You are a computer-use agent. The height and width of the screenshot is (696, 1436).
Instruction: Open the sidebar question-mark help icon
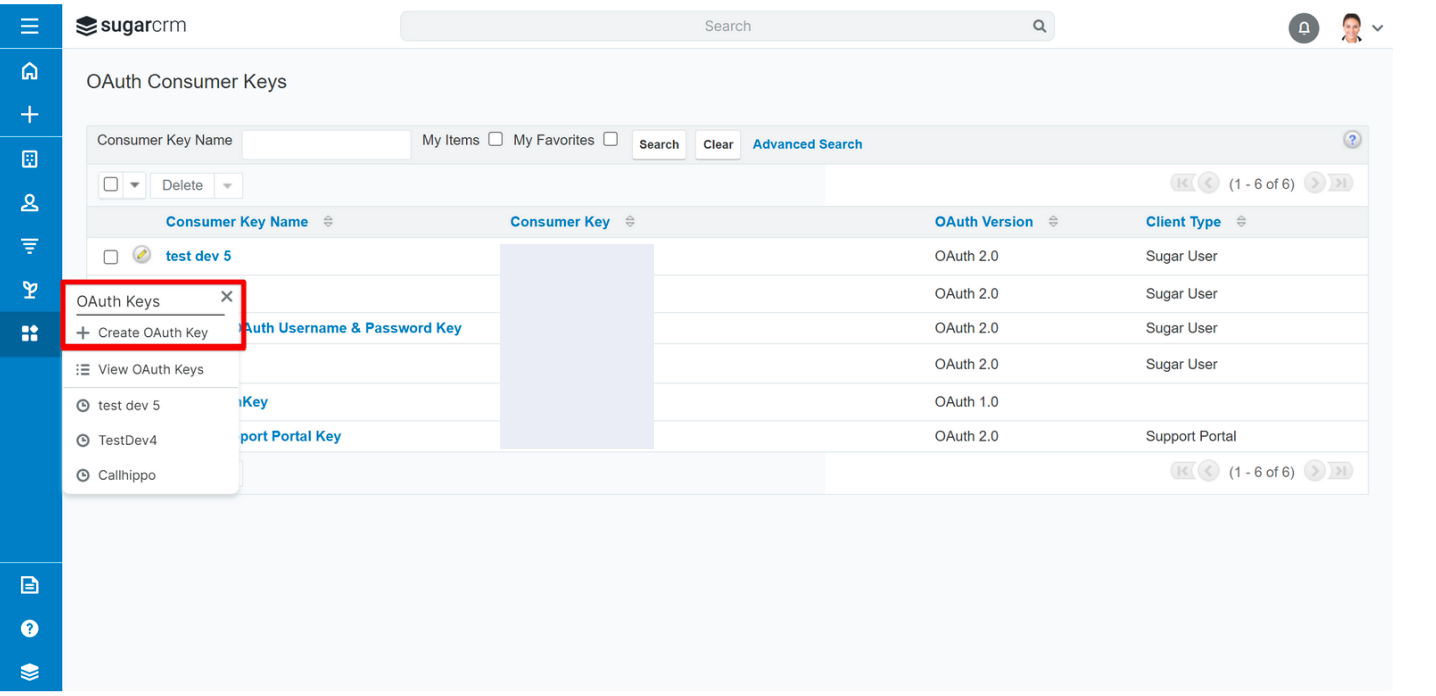(30, 628)
